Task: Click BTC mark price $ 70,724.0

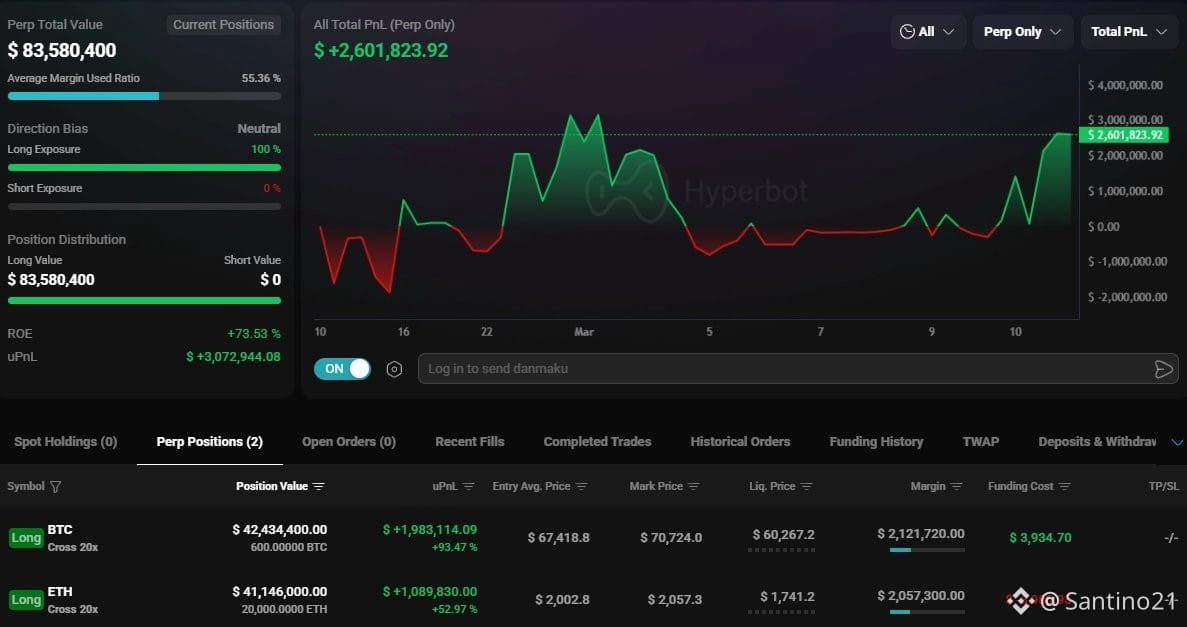Action: point(671,538)
